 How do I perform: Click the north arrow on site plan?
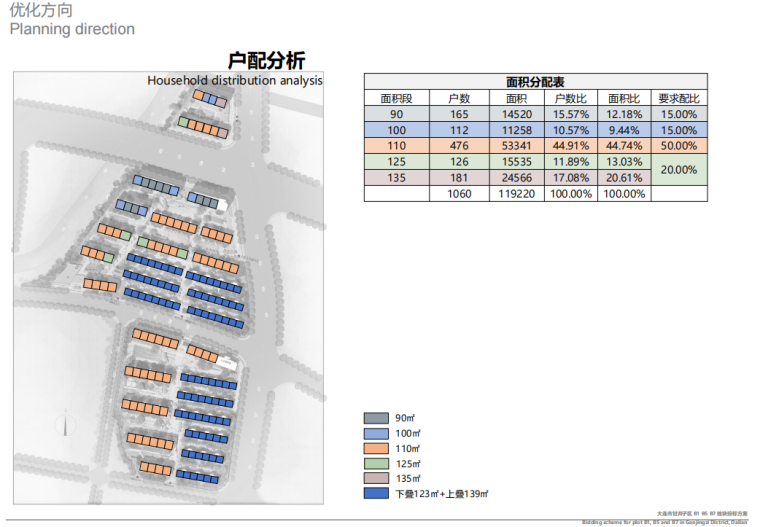(67, 427)
